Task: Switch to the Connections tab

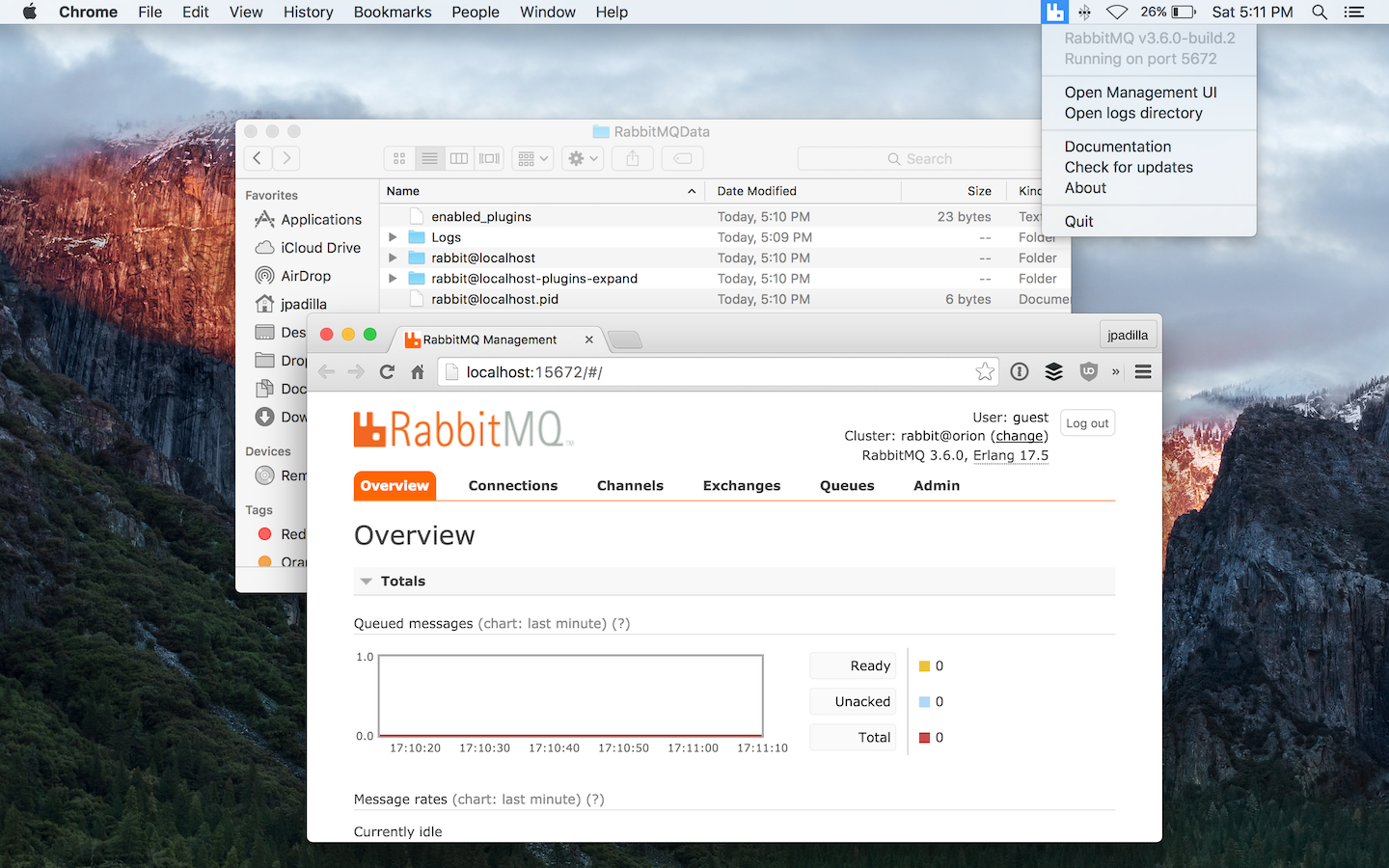Action: 513,486
